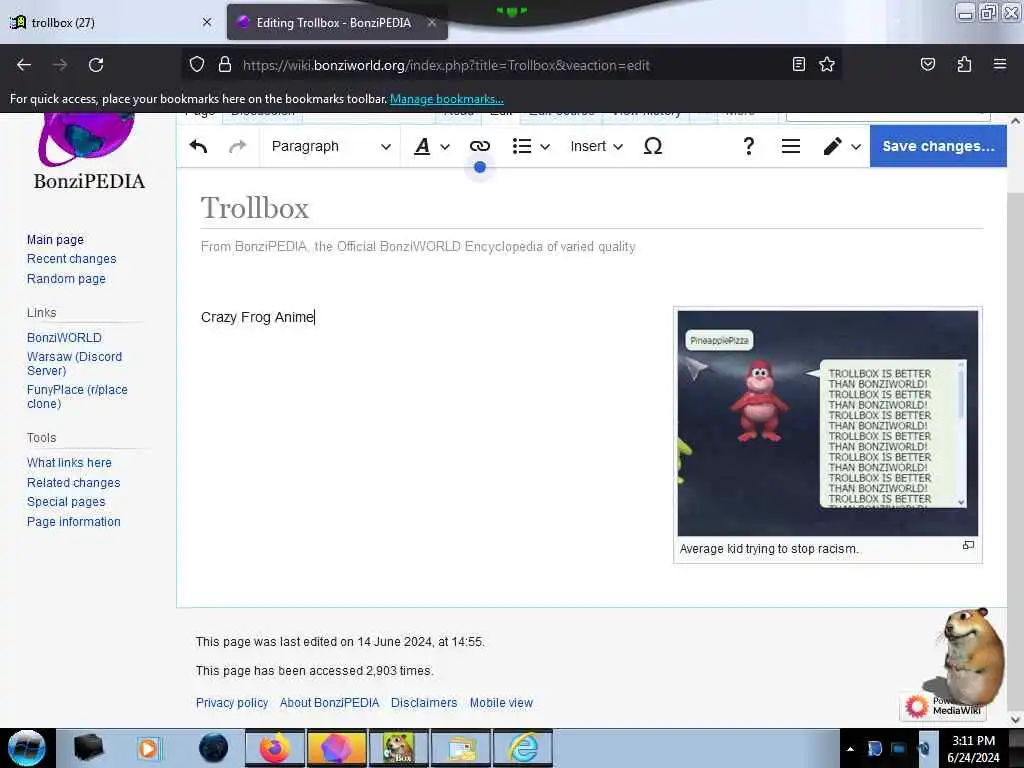Viewport: 1024px width, 768px height.
Task: Toggle reader view icon in address bar
Action: pyautogui.click(x=799, y=64)
